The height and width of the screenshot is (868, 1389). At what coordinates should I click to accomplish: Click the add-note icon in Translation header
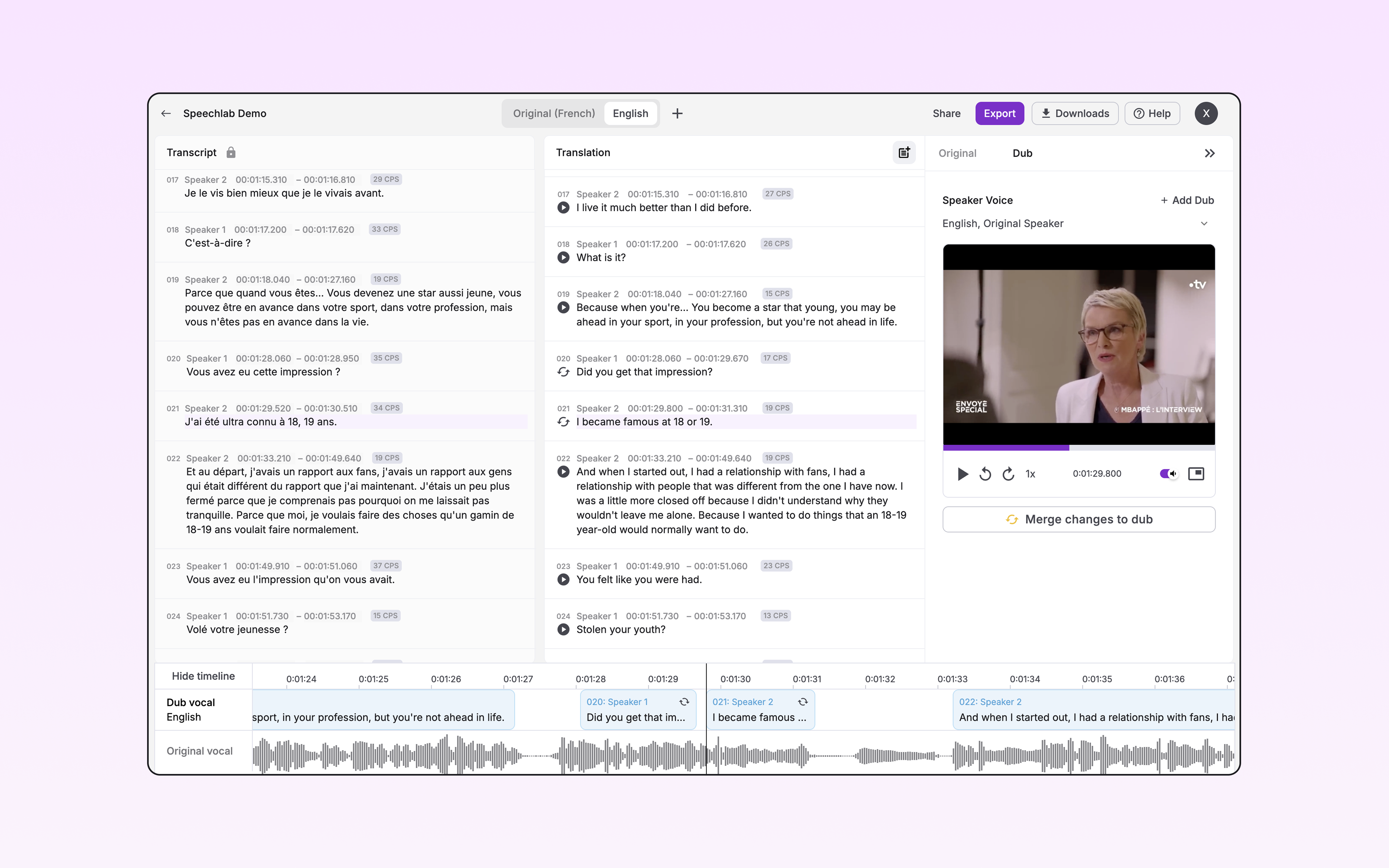904,153
